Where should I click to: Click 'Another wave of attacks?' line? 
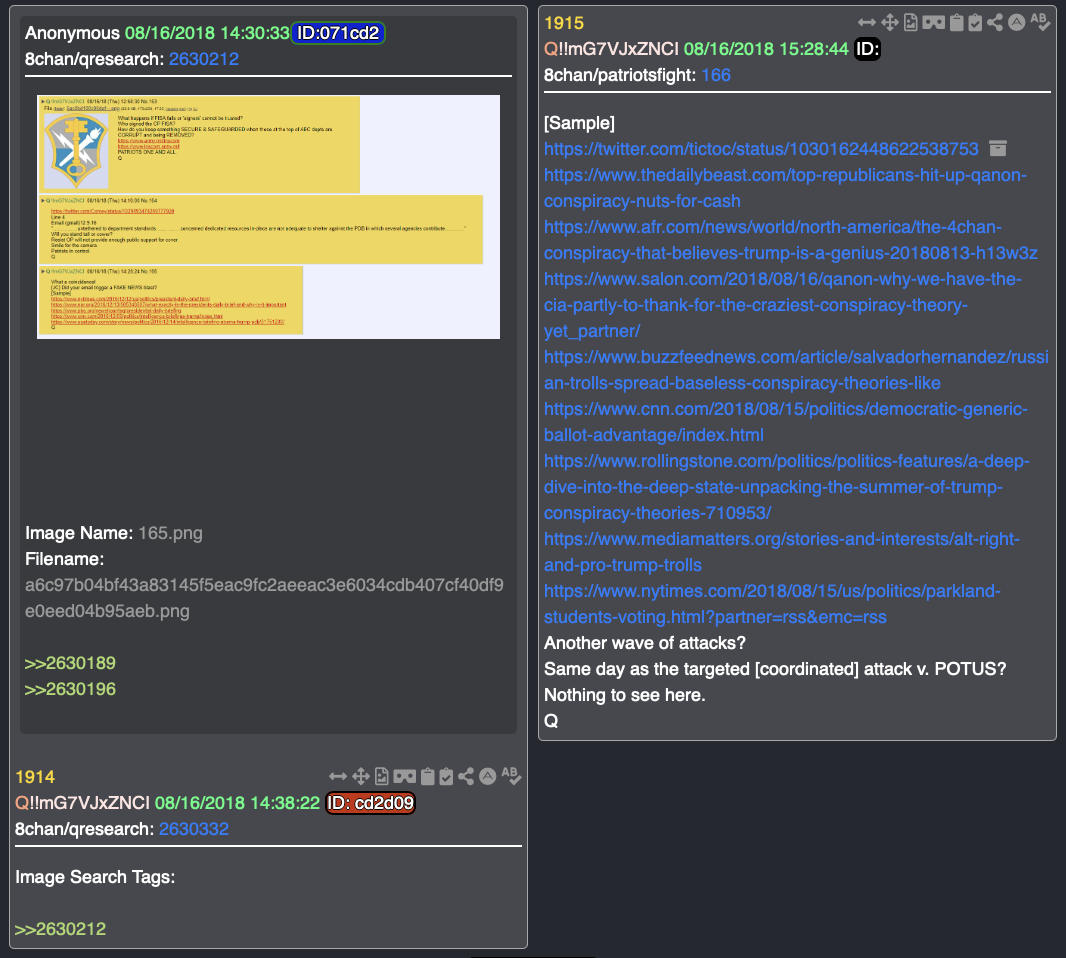click(644, 643)
